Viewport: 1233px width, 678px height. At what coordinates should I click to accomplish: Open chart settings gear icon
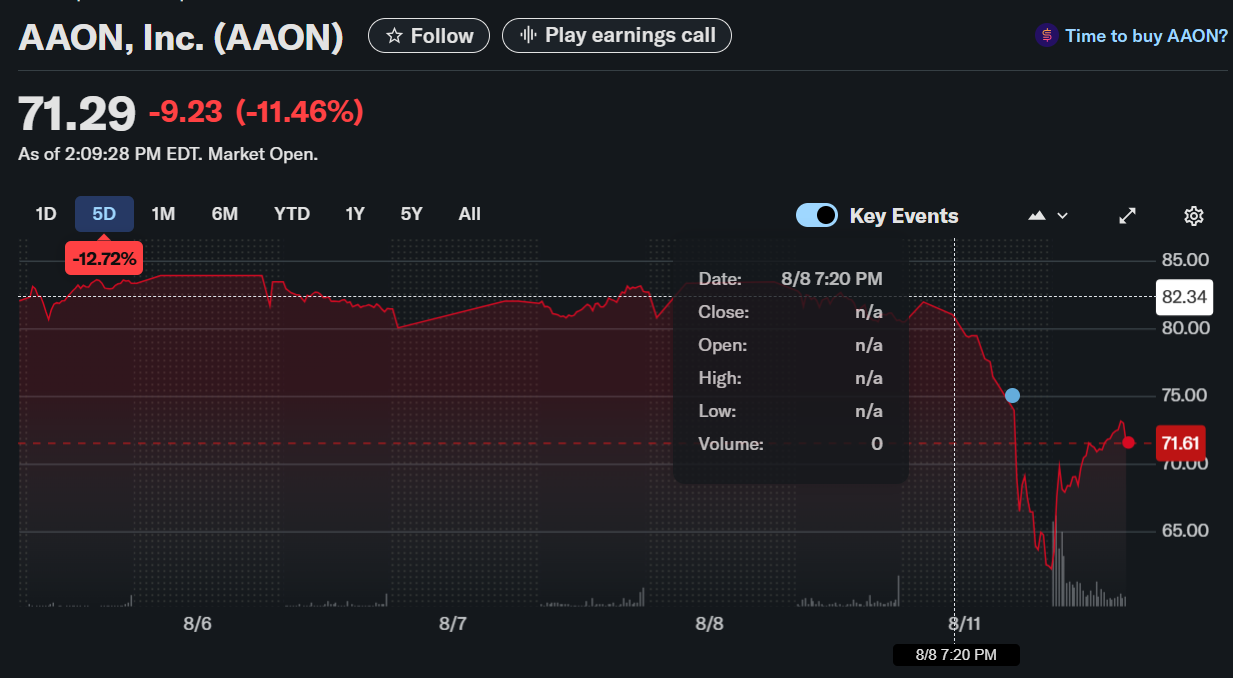click(x=1193, y=216)
